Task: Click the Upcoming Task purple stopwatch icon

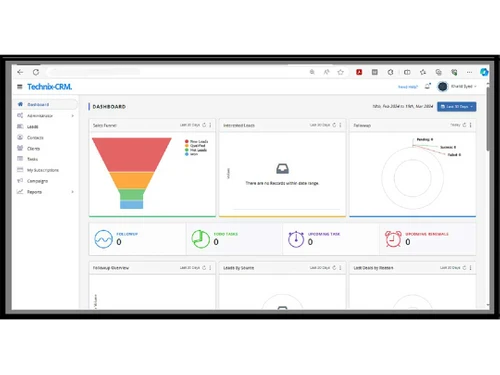Action: [296, 239]
